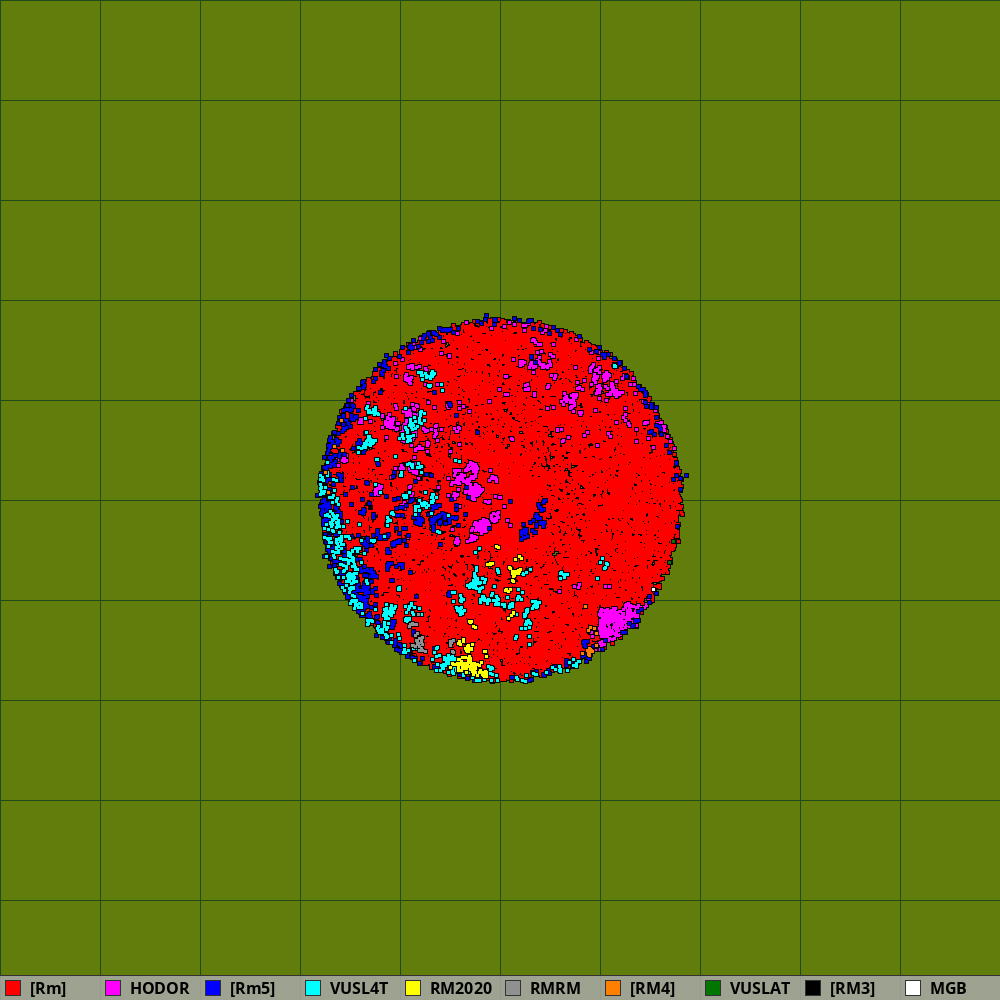Click the white MGB legend swatch

[913, 988]
